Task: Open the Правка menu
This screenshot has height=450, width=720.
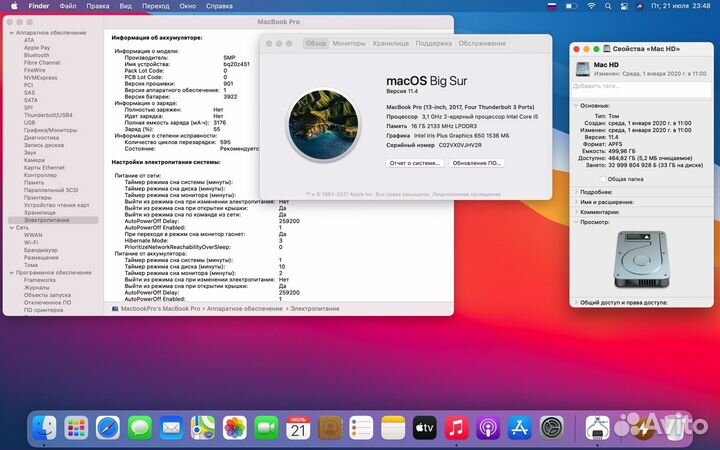Action: pos(98,6)
